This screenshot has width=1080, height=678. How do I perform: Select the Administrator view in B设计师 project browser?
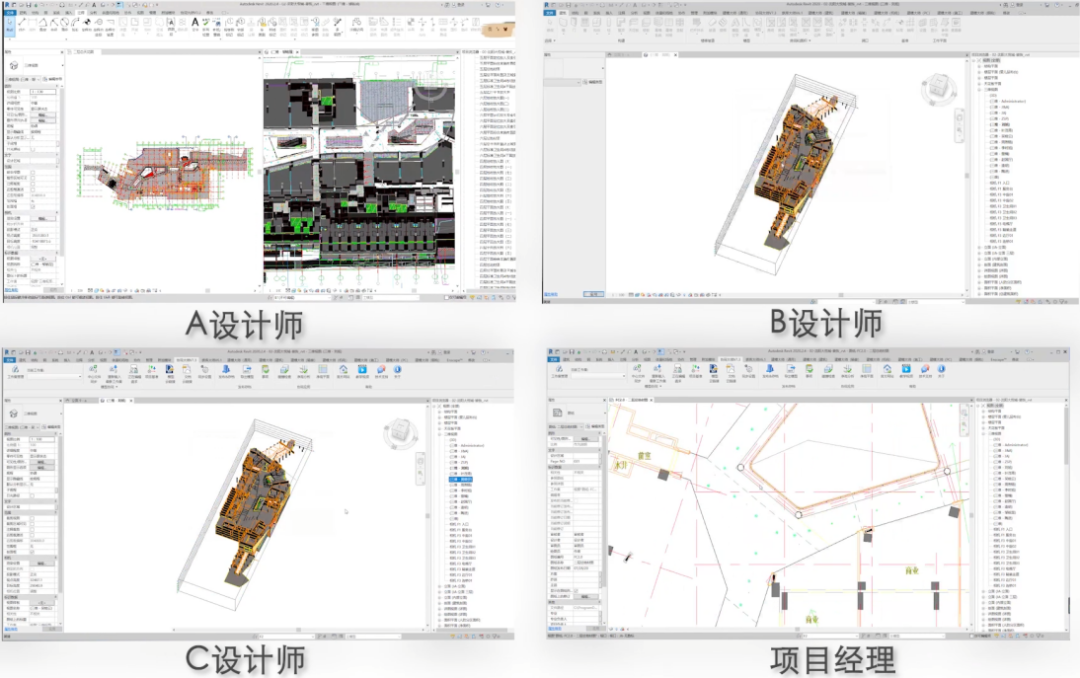pyautogui.click(x=1009, y=101)
